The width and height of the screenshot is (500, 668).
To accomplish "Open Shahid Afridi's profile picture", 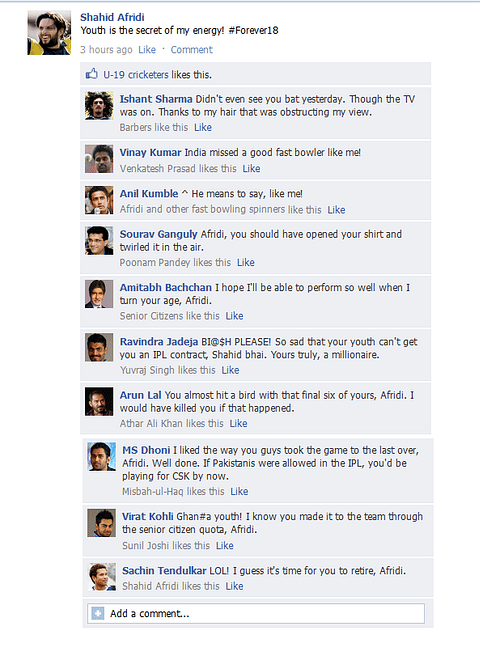I will (x=49, y=33).
